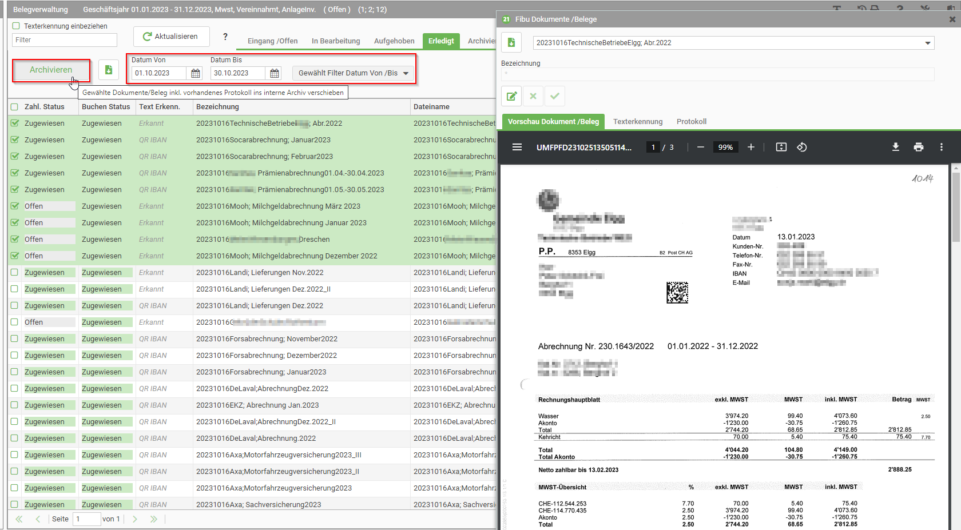Expand Gewählt Filter Datum Von/Bis dropdown
The width and height of the screenshot is (961, 530).
[x=353, y=73]
